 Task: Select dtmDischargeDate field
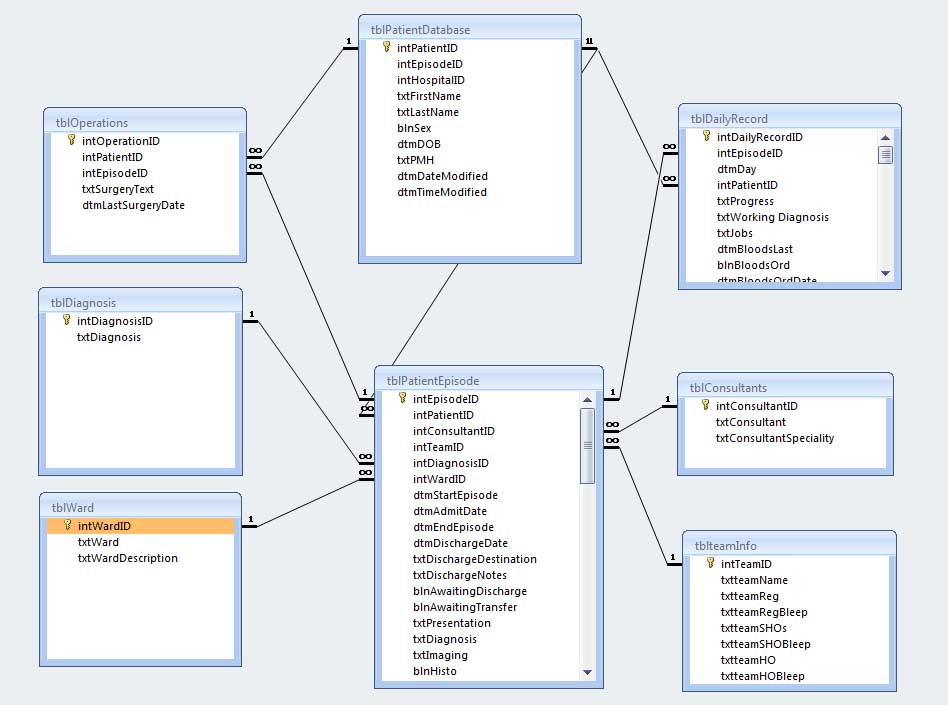(x=461, y=543)
